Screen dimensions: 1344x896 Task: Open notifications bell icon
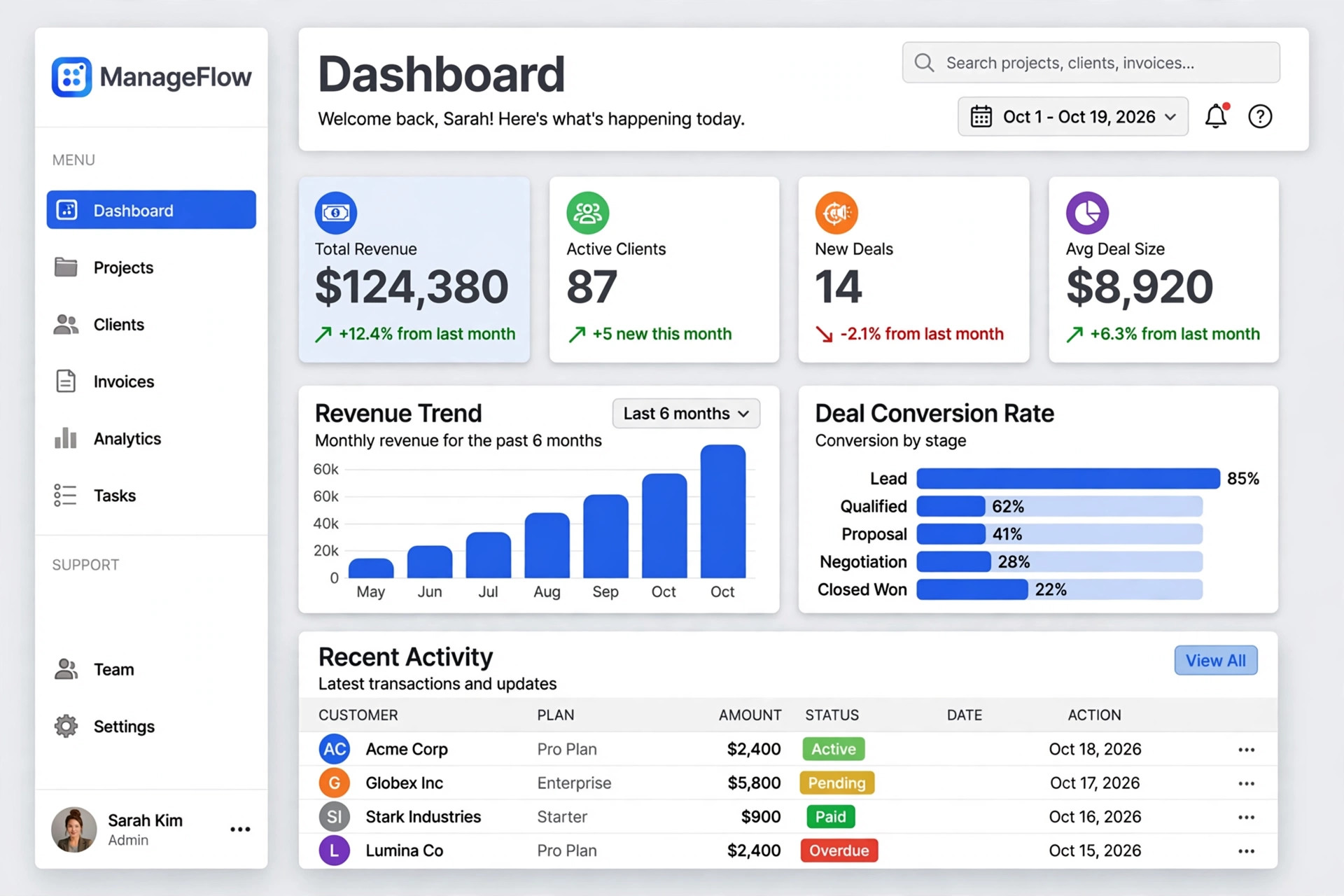(1216, 116)
